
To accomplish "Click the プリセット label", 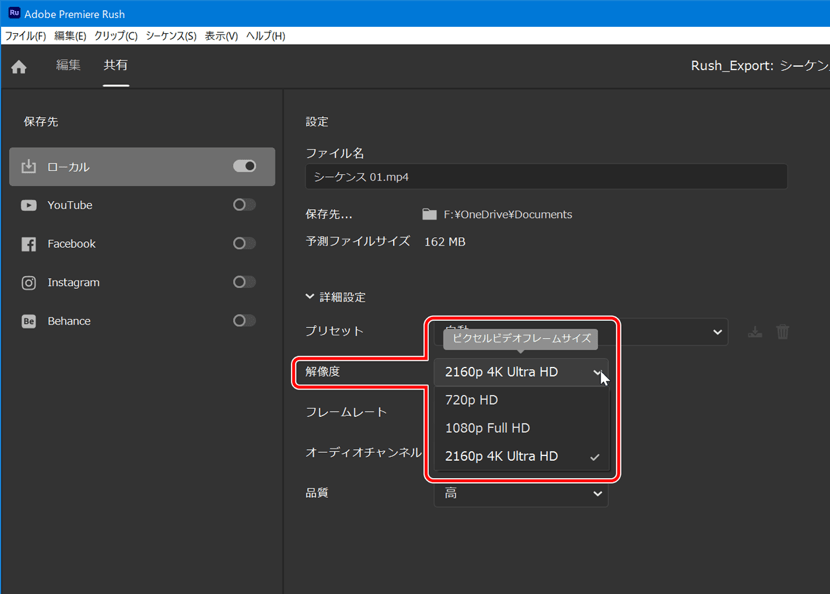I will coord(335,331).
